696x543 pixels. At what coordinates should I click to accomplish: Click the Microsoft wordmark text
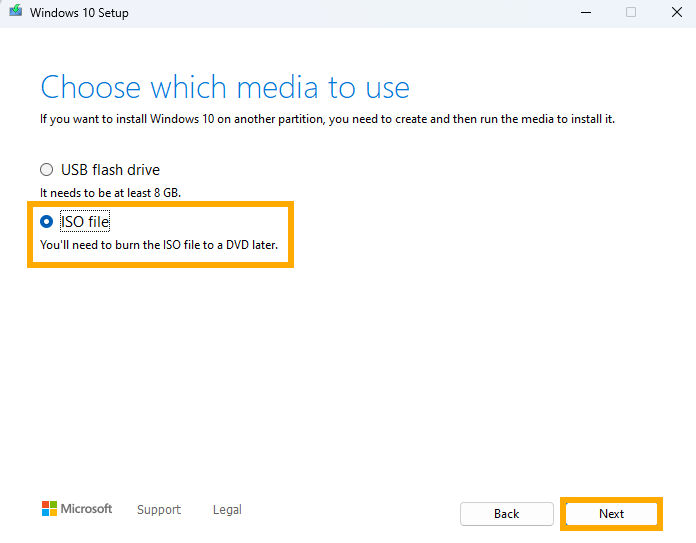(87, 508)
